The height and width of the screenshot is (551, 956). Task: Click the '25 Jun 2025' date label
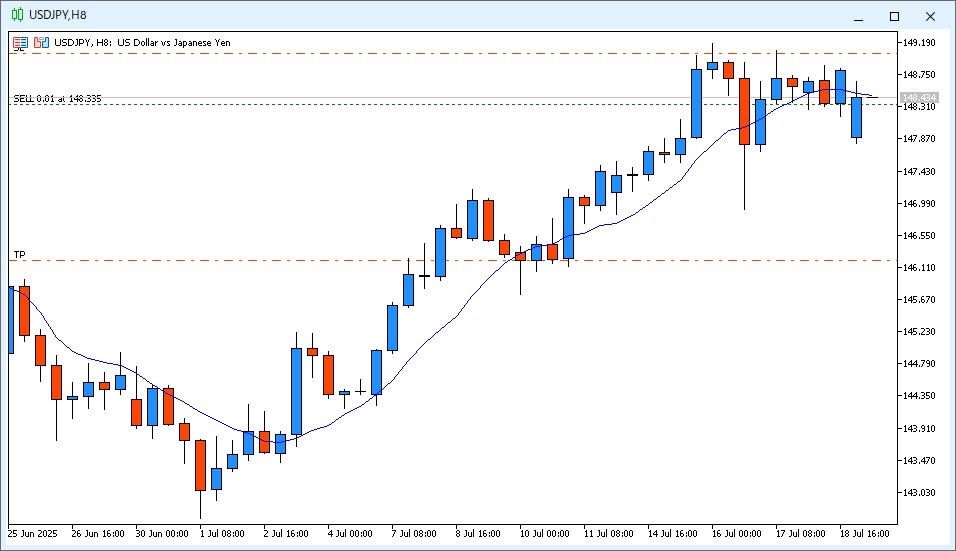point(32,533)
